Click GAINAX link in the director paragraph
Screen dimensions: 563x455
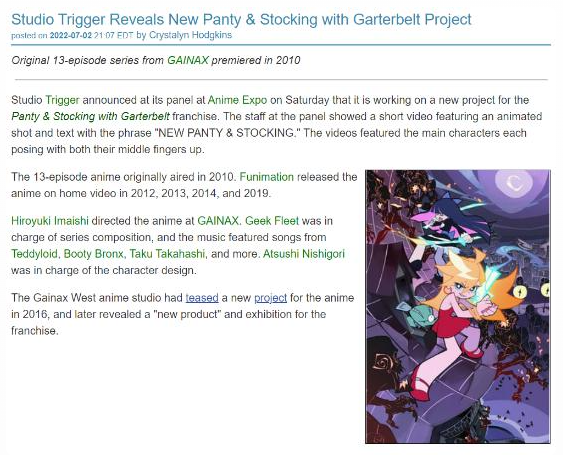coord(218,220)
